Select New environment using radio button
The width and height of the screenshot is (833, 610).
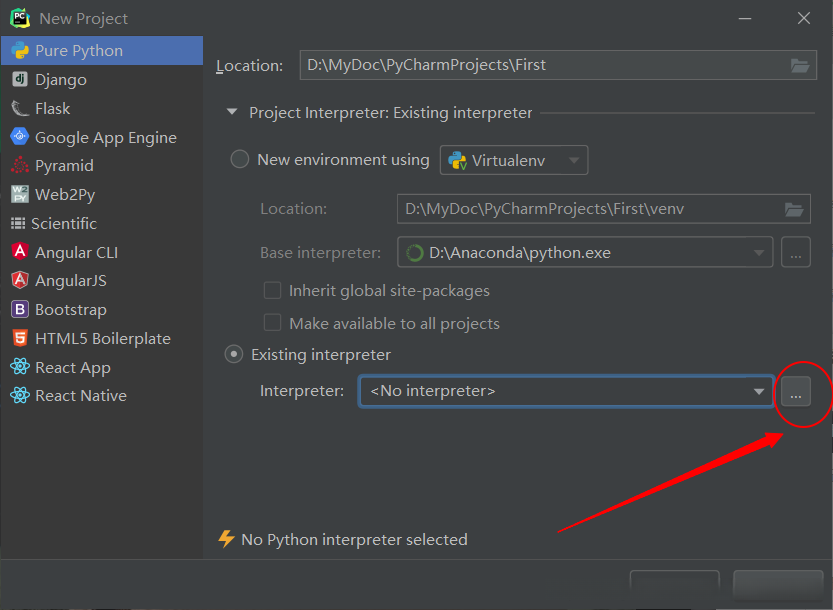(240, 159)
